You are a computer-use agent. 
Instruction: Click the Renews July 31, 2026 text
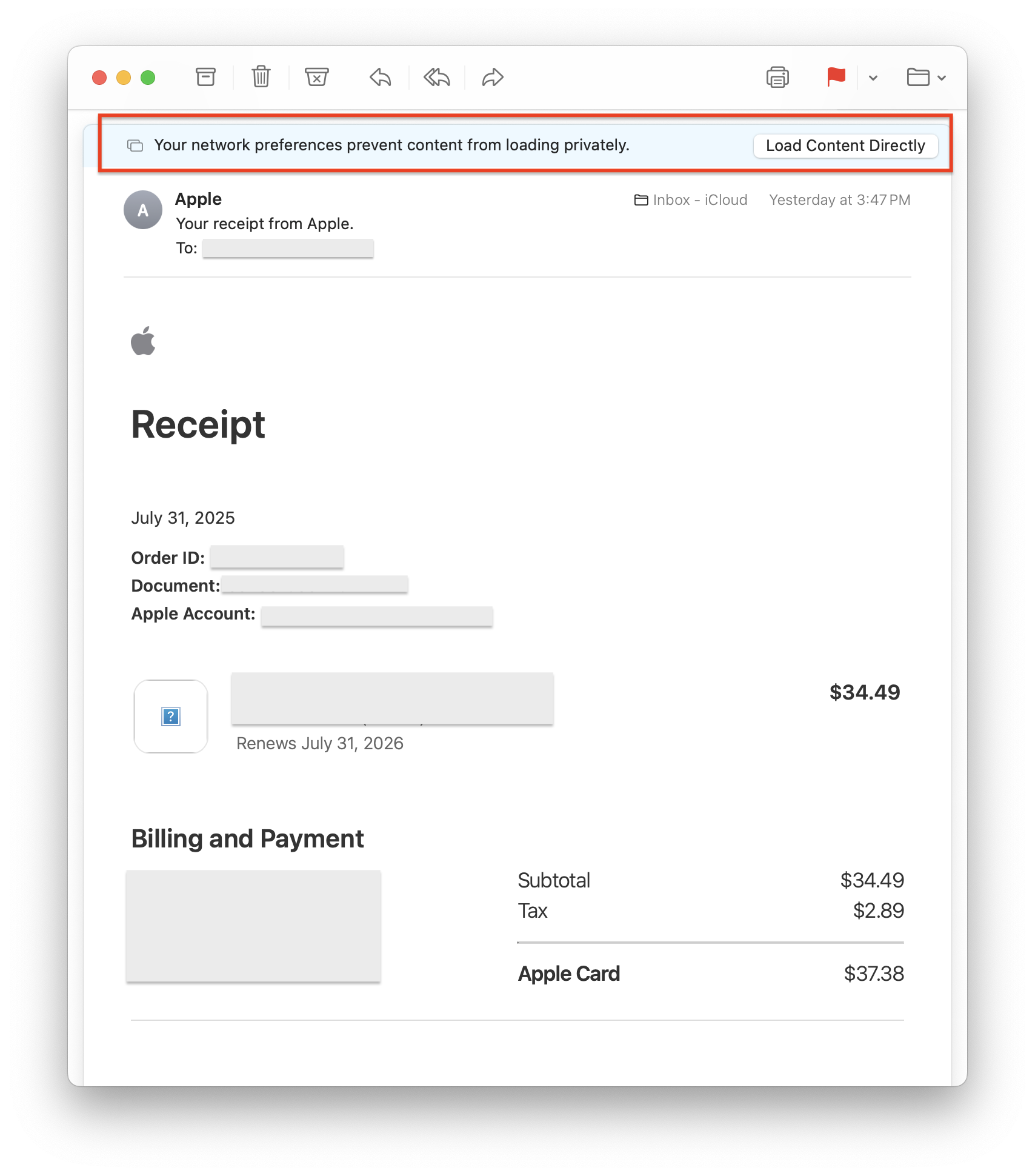(320, 743)
